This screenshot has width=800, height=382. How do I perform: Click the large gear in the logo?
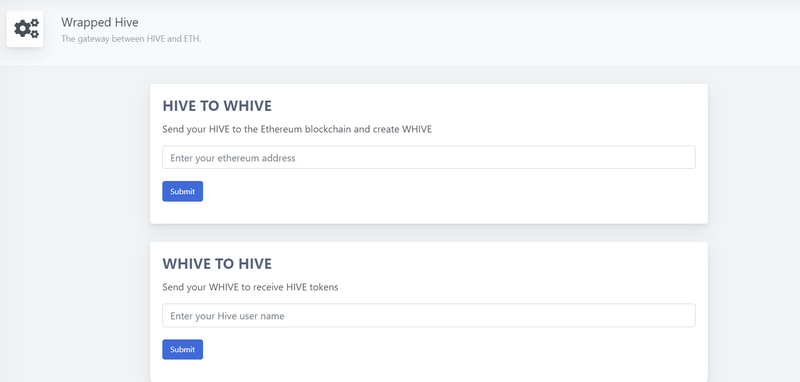[x=22, y=29]
